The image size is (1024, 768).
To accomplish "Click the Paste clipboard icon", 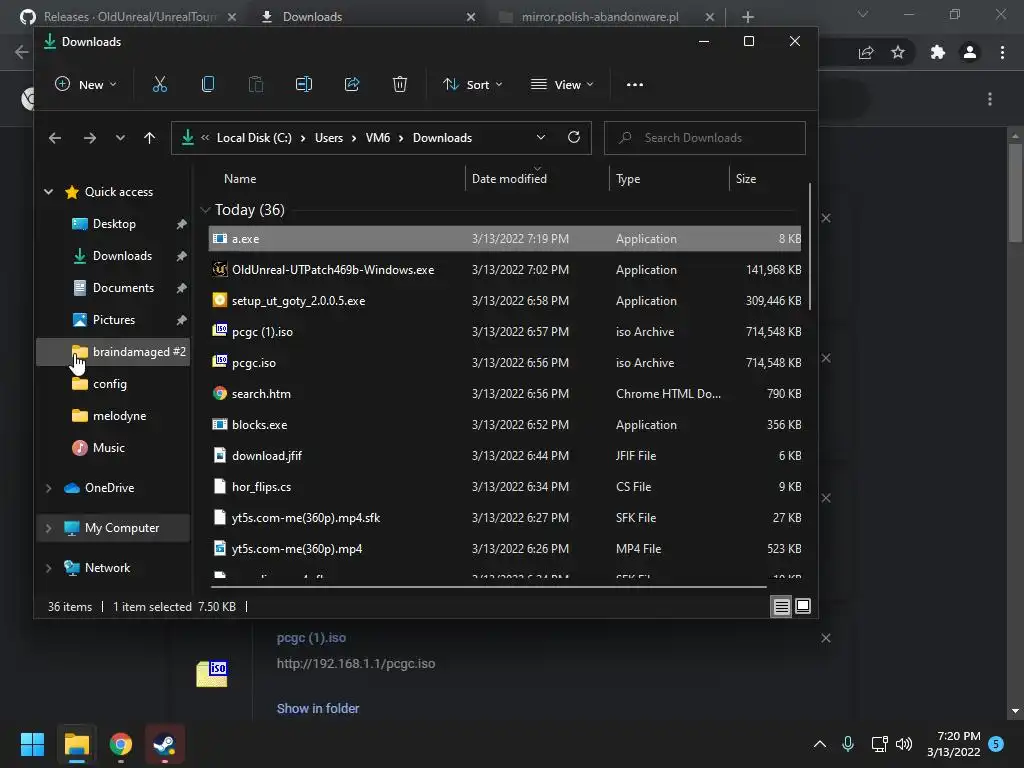I will click(256, 84).
